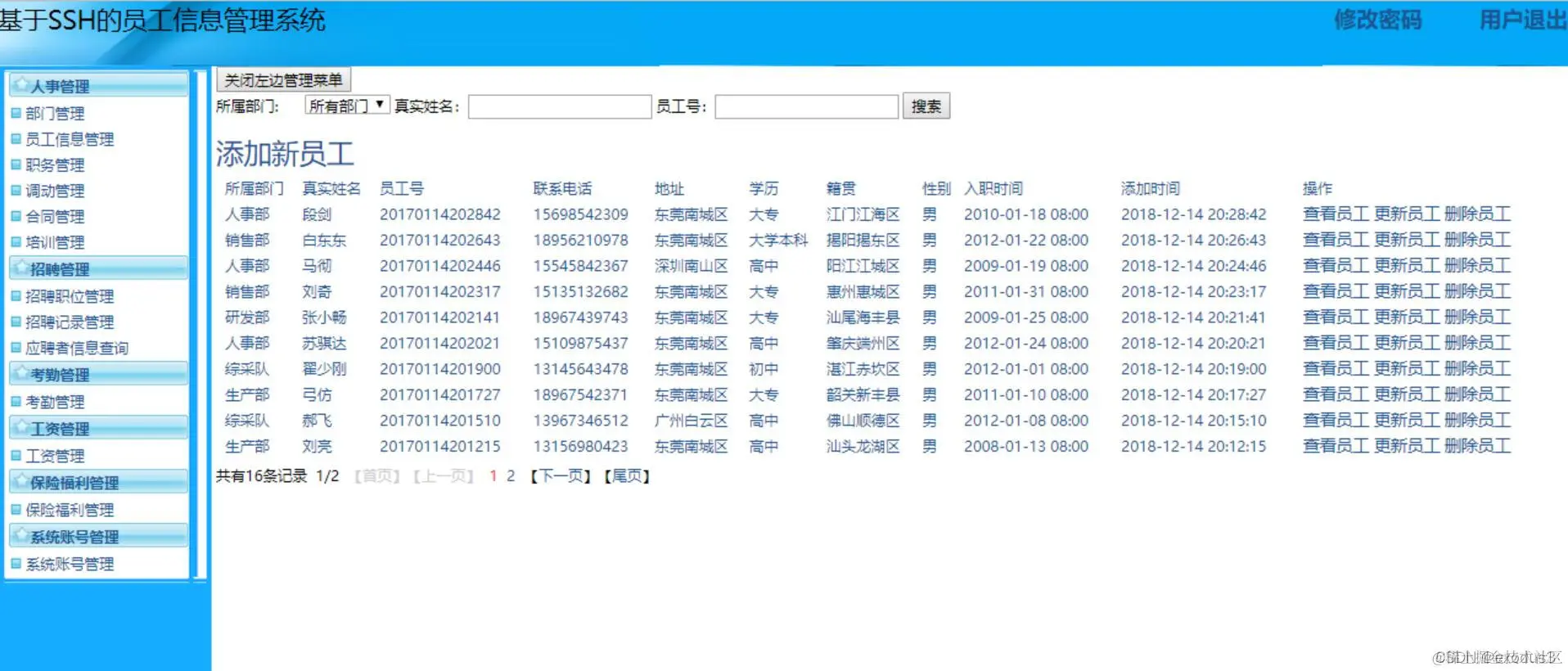Click the 添加时间 column header
This screenshot has height=671, width=1568.
tap(1151, 189)
